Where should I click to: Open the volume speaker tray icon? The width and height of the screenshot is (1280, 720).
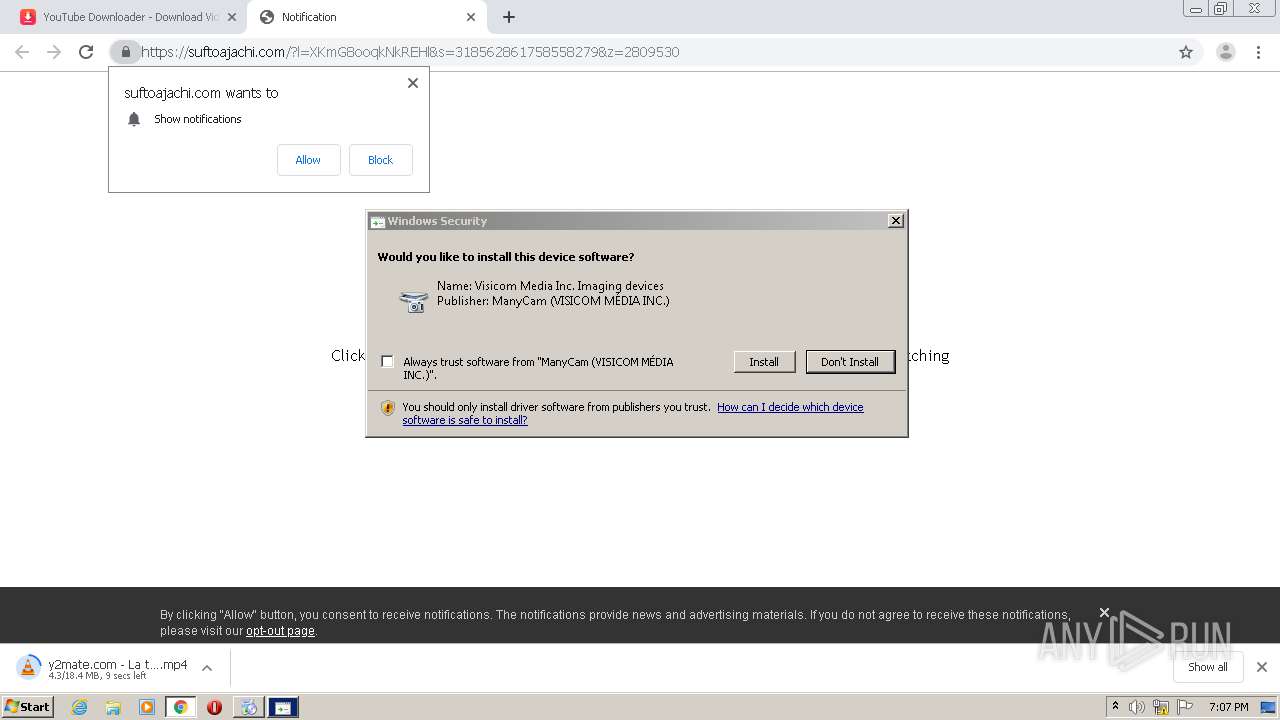click(x=1137, y=707)
